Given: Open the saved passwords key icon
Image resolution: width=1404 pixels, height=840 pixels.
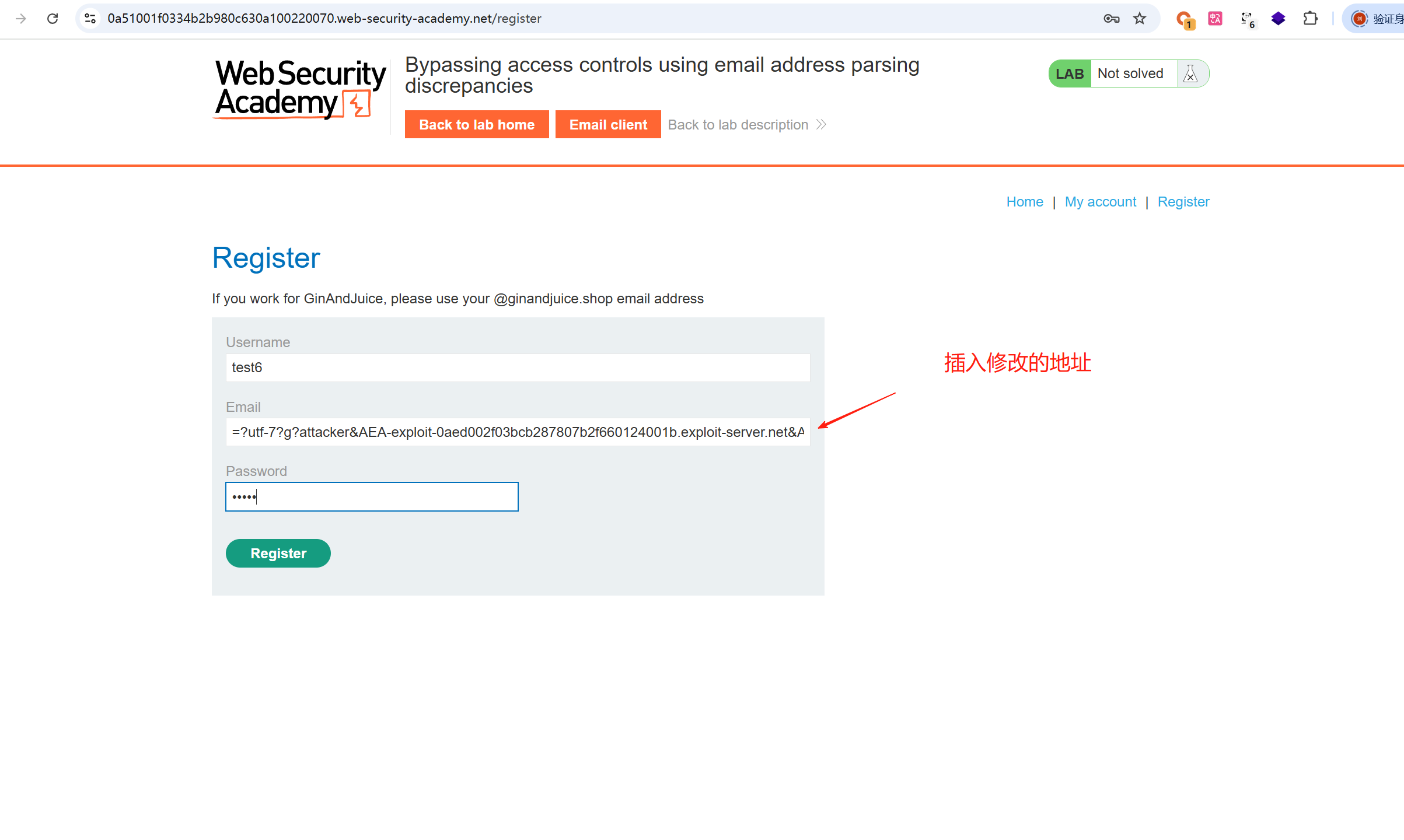Looking at the screenshot, I should tap(1111, 19).
